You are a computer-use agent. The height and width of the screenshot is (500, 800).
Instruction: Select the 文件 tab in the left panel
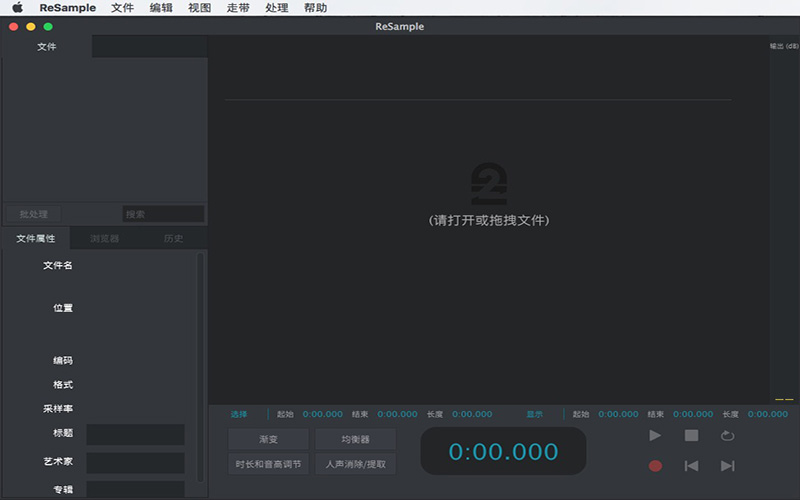[46, 46]
